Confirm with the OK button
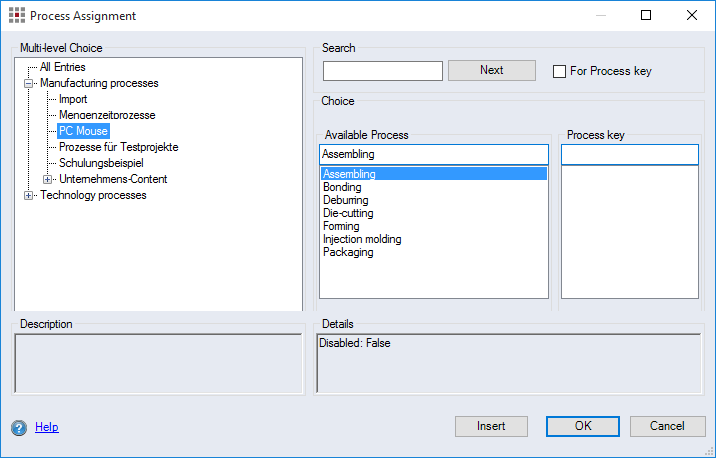The width and height of the screenshot is (716, 458). (x=583, y=426)
